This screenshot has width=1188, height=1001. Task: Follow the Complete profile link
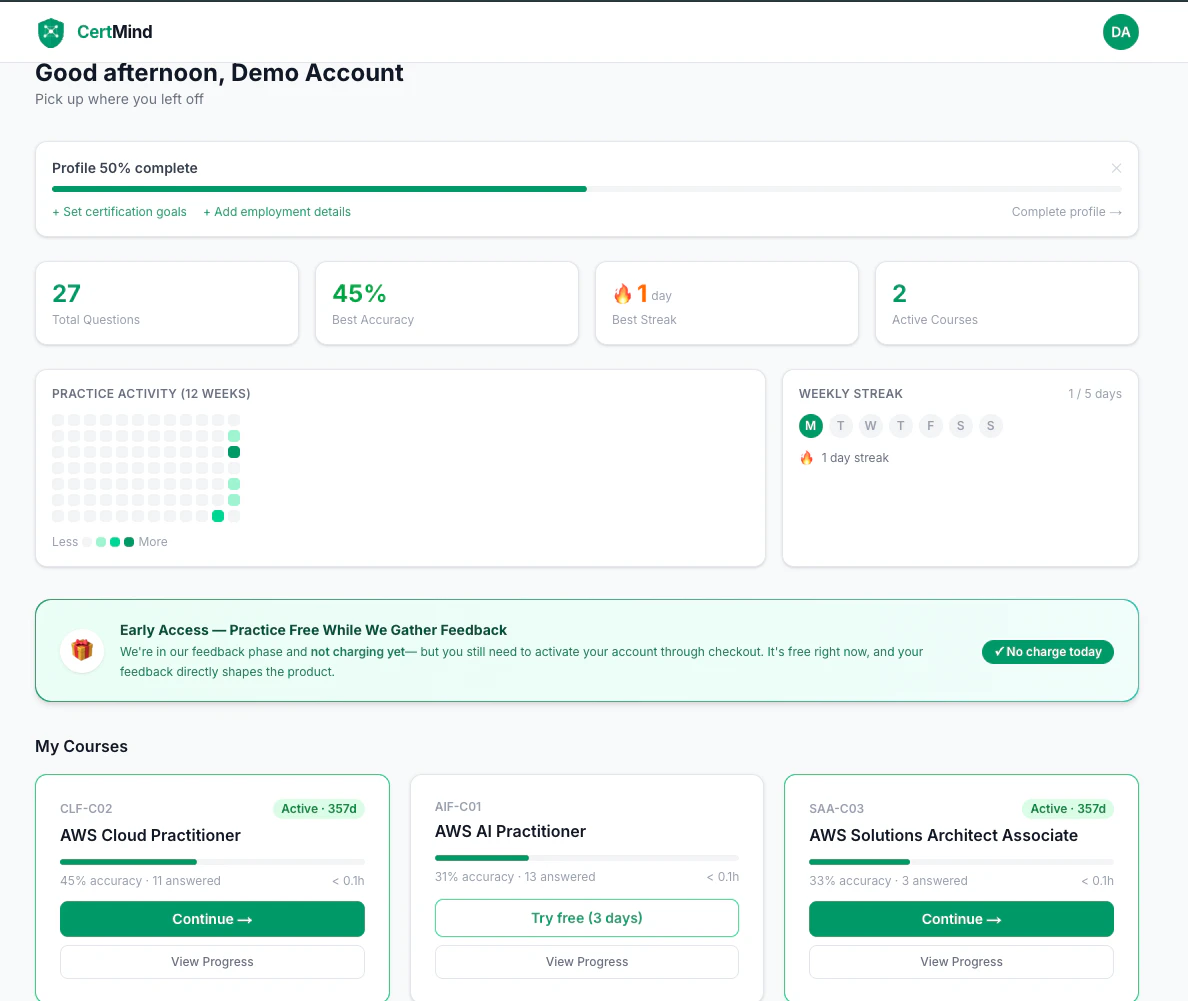tap(1066, 212)
